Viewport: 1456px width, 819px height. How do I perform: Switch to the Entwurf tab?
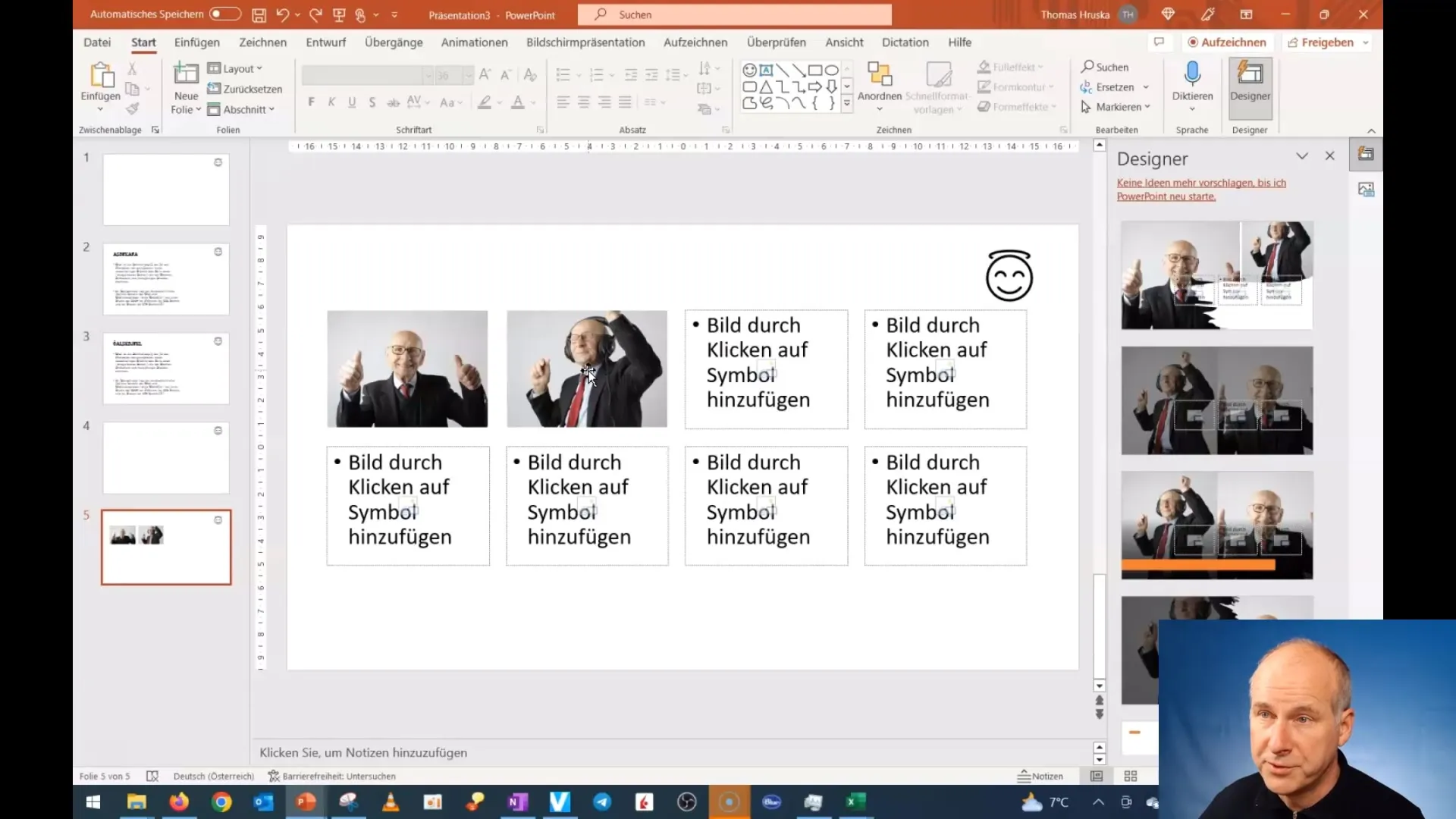pos(325,42)
